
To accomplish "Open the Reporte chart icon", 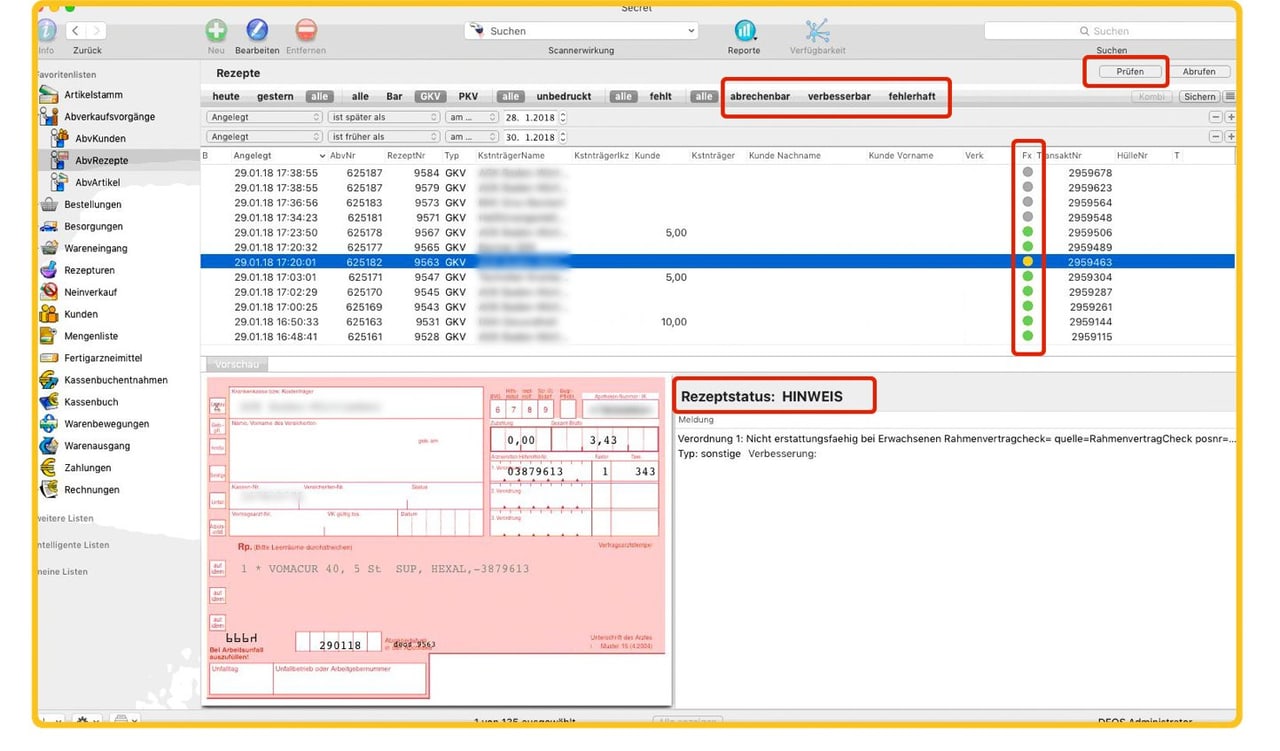I will 745,30.
